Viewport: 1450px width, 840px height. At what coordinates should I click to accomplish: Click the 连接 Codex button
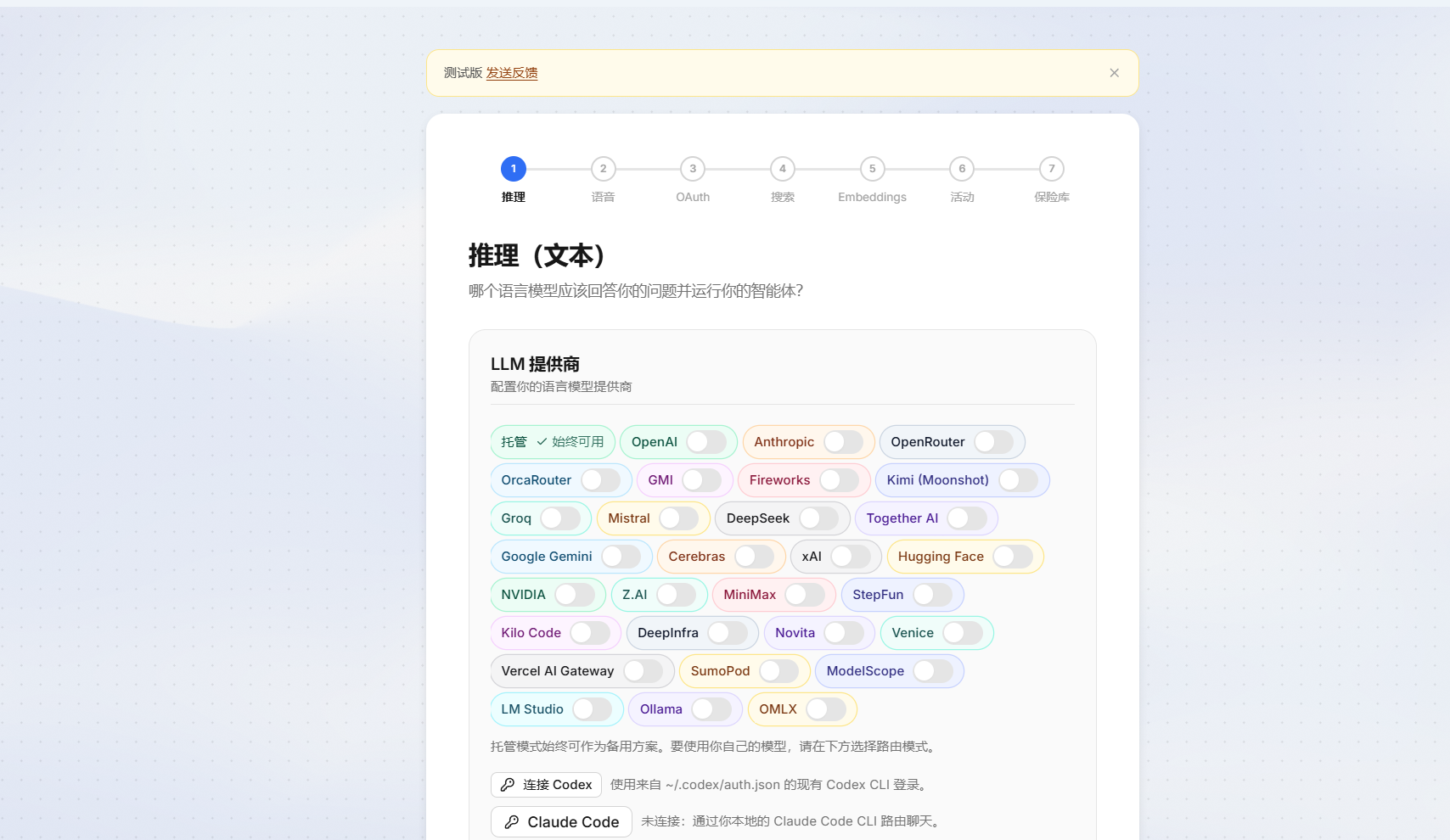pos(546,785)
